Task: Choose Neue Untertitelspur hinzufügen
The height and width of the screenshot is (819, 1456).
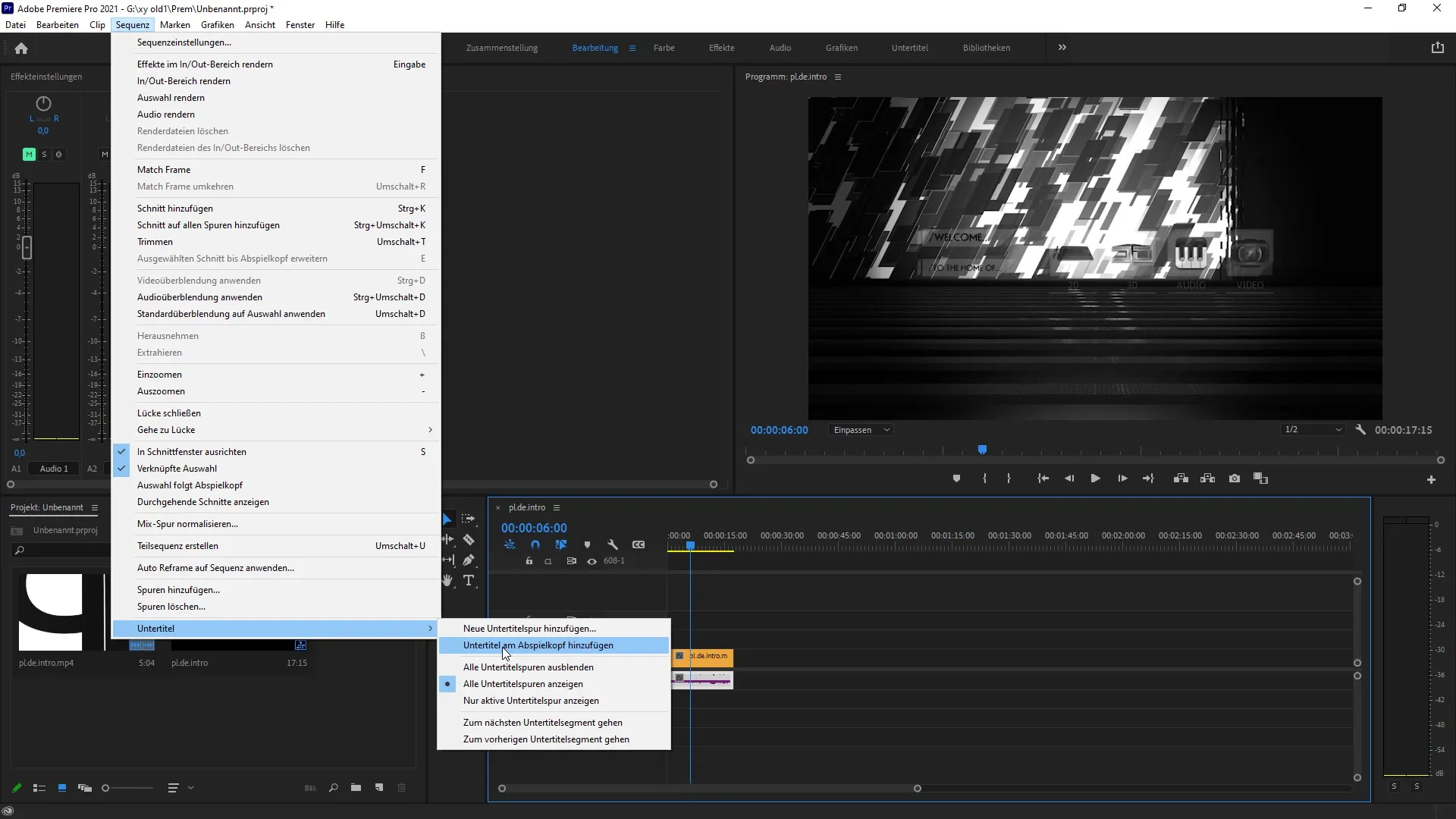Action: pos(554,629)
